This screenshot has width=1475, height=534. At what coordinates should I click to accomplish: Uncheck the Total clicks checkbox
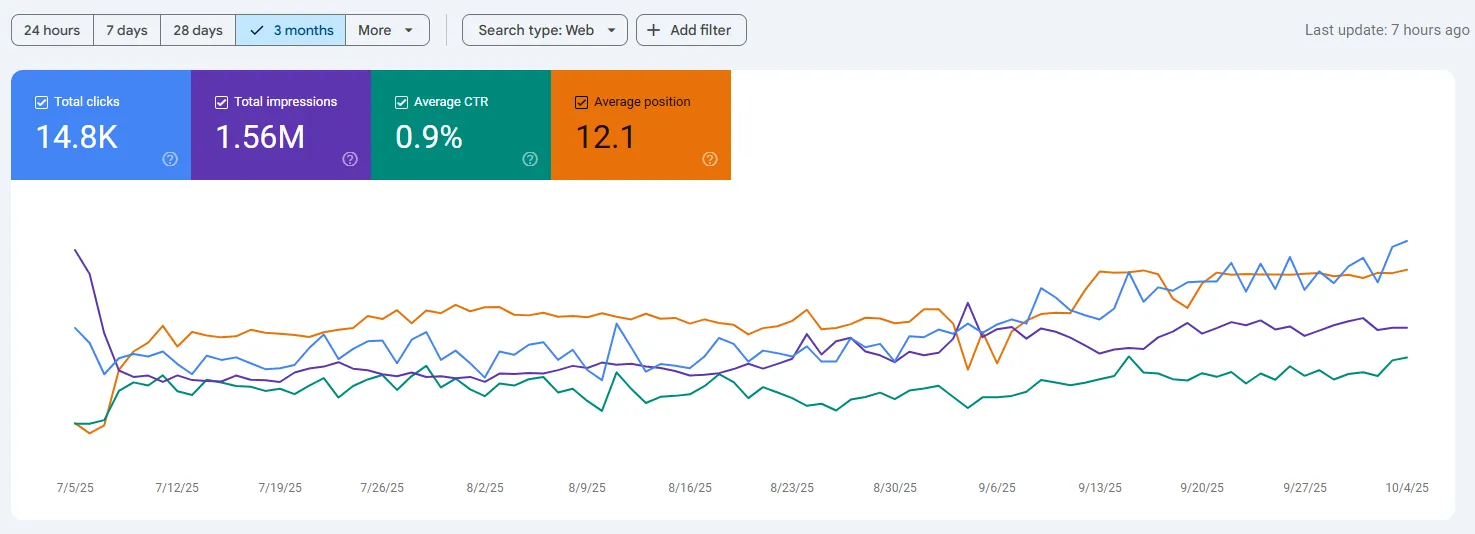[x=41, y=102]
